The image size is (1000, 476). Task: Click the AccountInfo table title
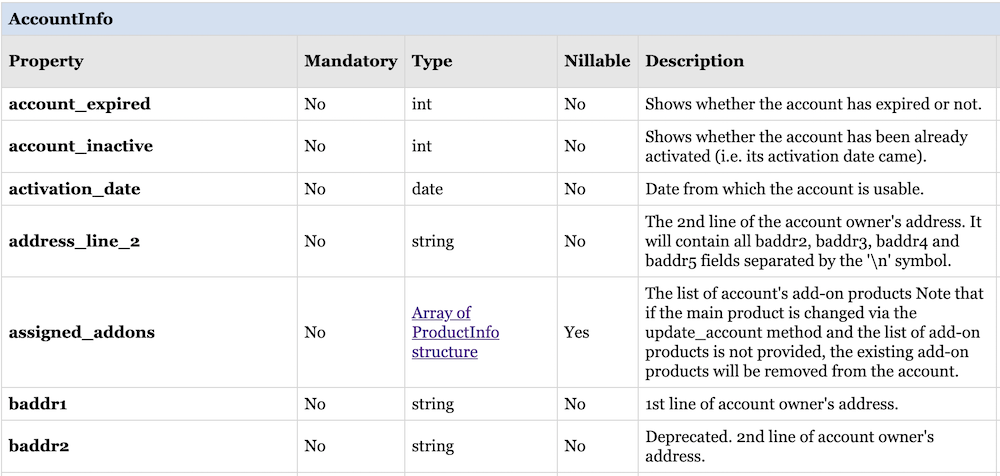coord(61,19)
